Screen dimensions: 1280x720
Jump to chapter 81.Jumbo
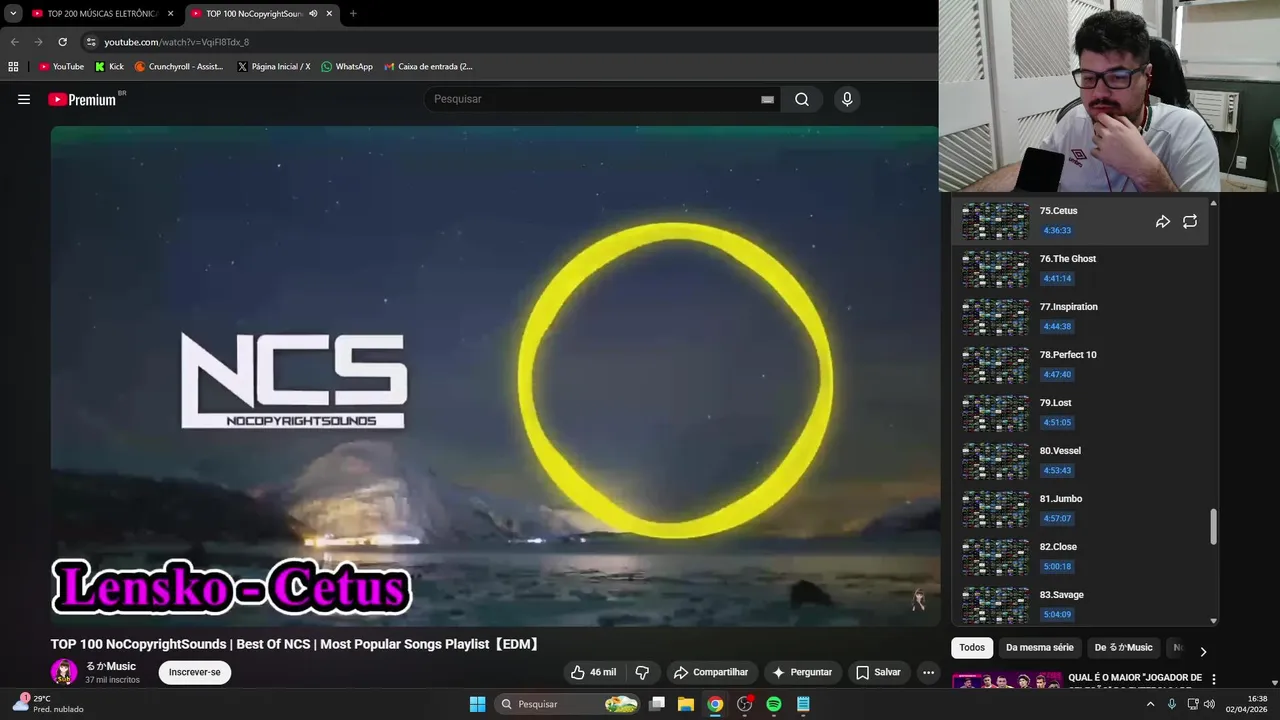[x=1080, y=509]
